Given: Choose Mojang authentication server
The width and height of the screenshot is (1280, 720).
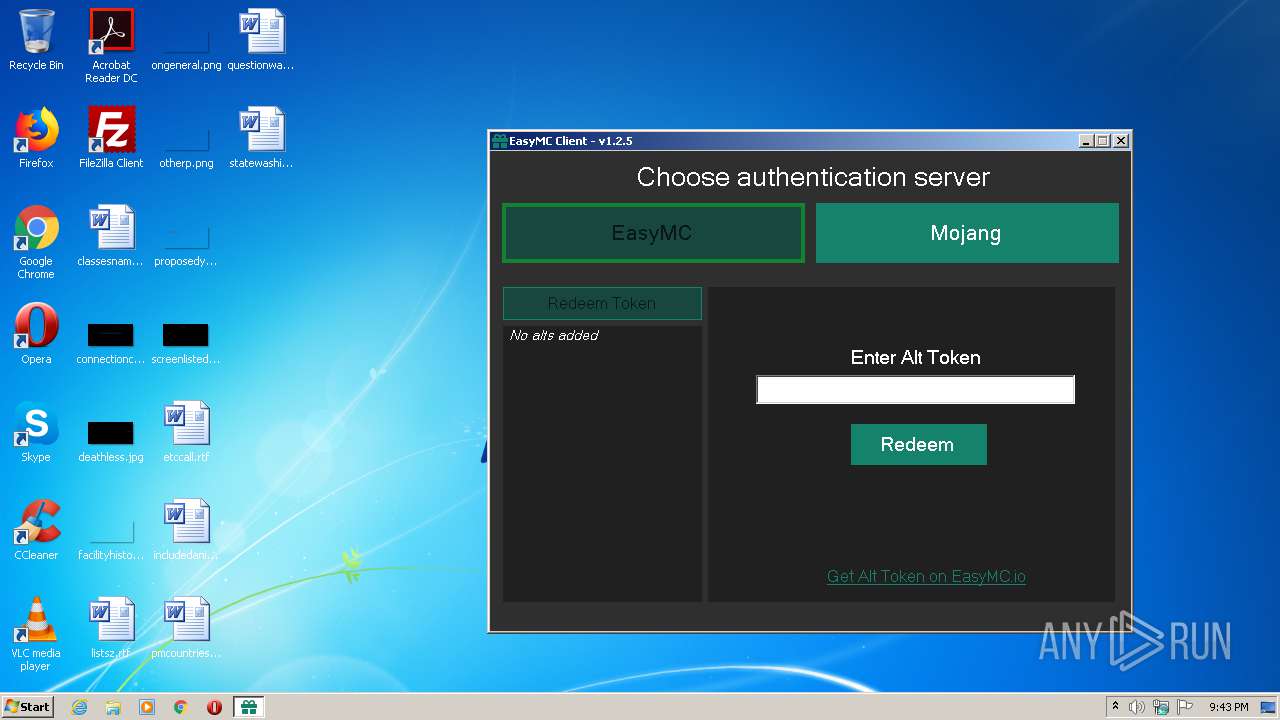Looking at the screenshot, I should click(x=967, y=233).
